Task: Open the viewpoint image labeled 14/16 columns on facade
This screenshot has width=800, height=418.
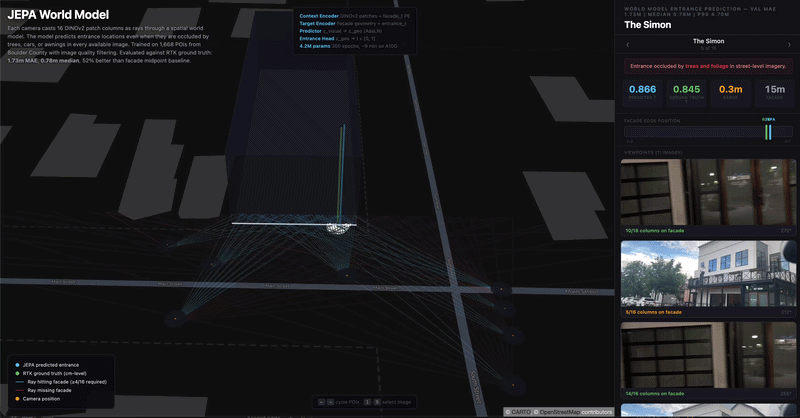Action: click(708, 360)
